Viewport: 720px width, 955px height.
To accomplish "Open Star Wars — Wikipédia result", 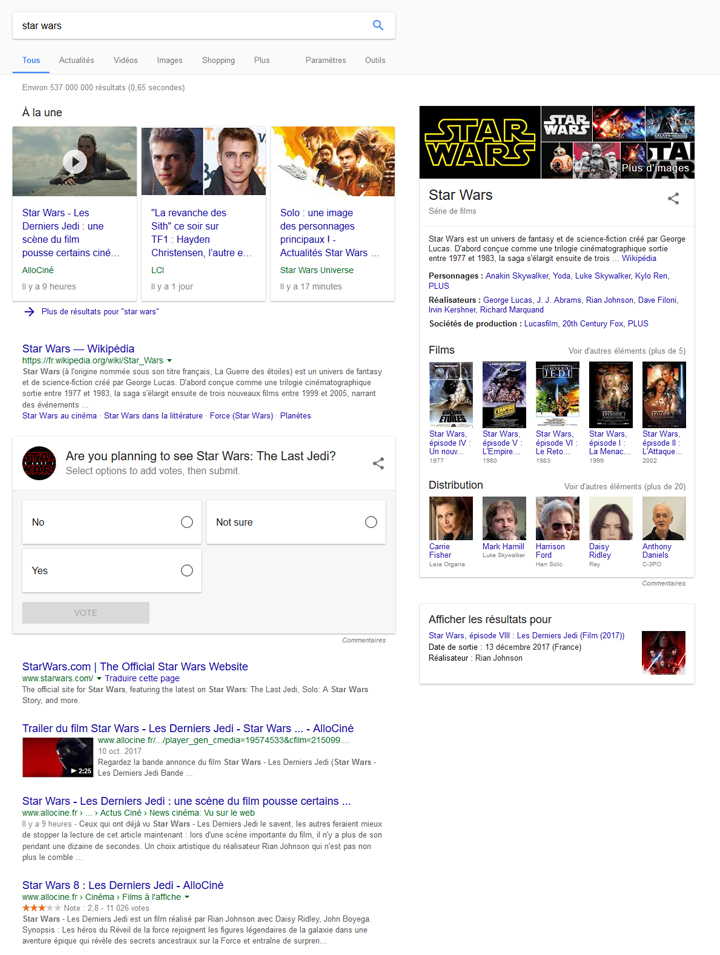I will pos(78,348).
